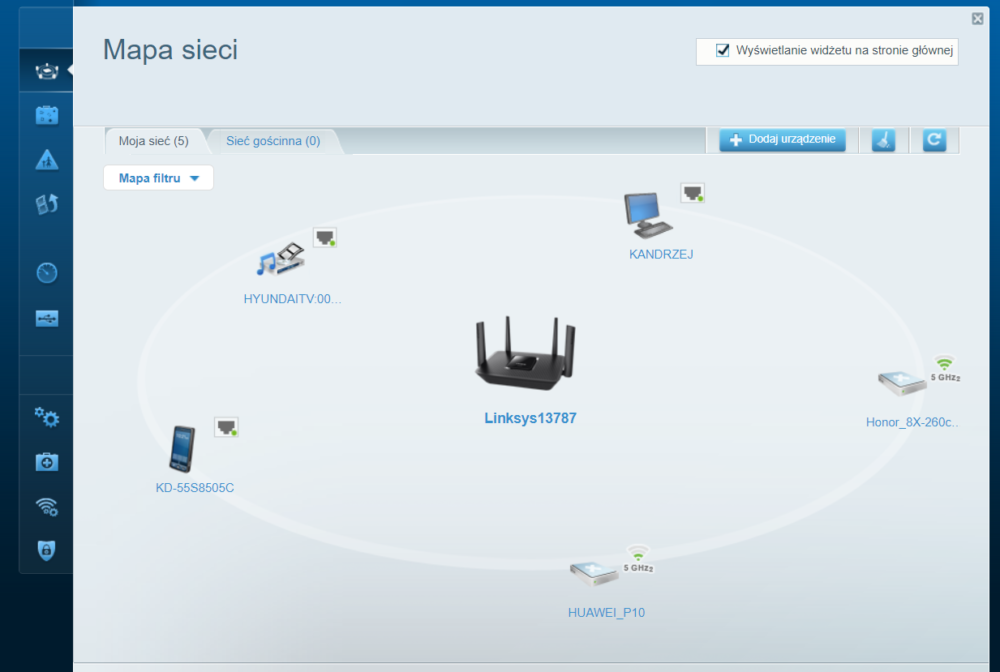This screenshot has height=672, width=1000.
Task: Open External Storage USB icon
Action: [47, 318]
